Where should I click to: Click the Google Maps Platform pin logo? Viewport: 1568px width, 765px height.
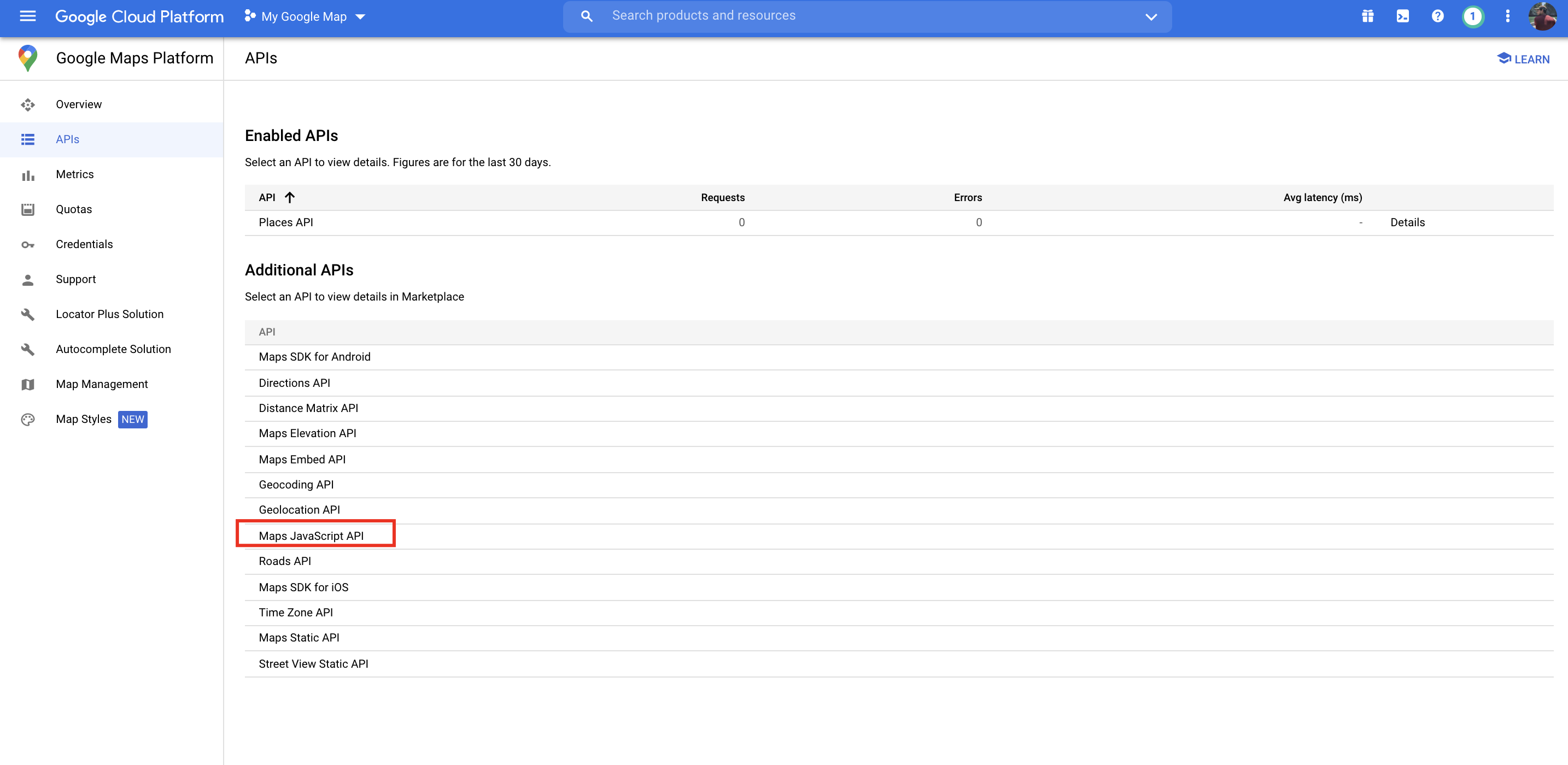(x=27, y=58)
